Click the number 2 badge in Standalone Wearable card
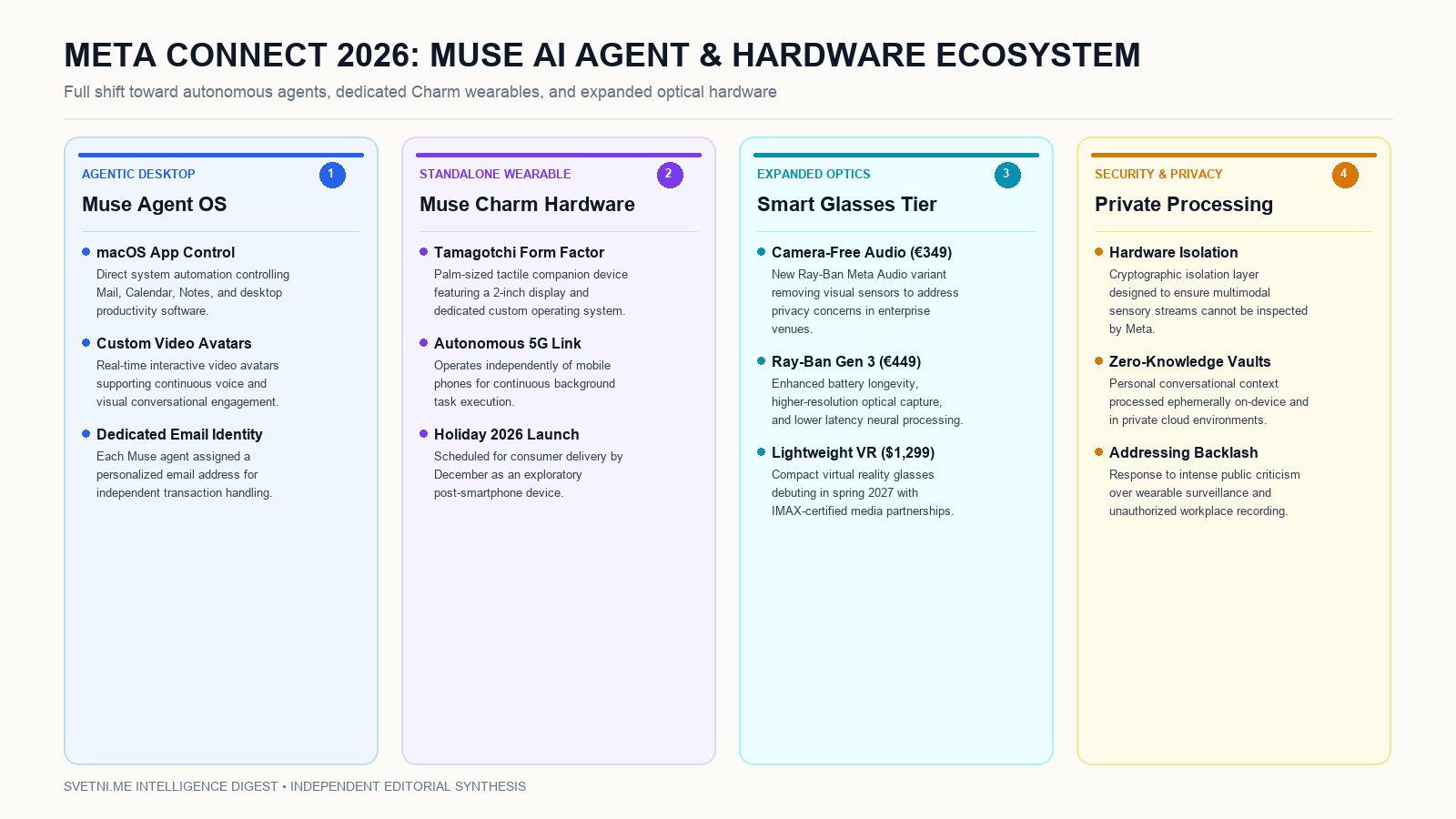The width and height of the screenshot is (1456, 819). [670, 175]
